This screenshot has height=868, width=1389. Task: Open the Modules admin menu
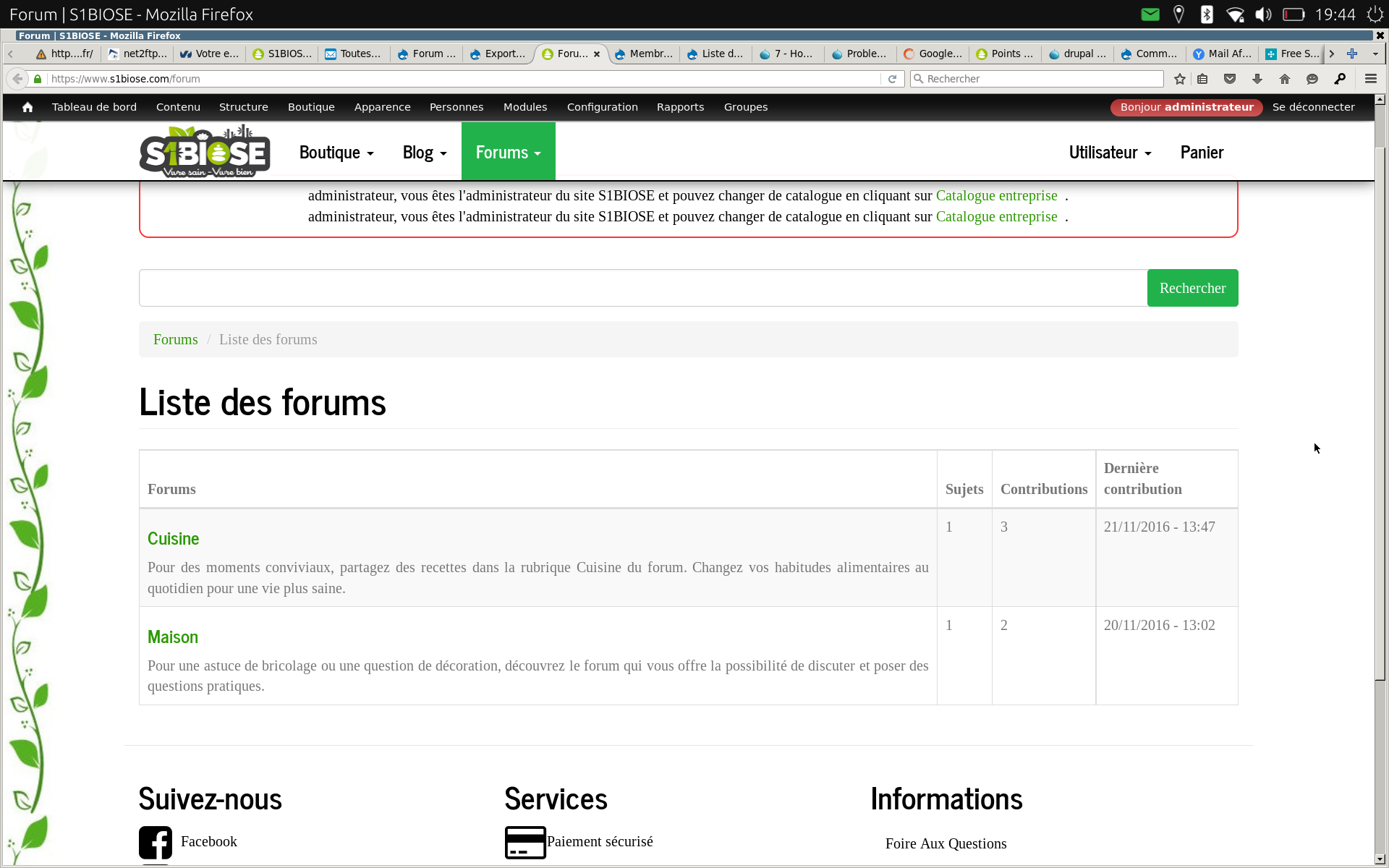coord(525,107)
